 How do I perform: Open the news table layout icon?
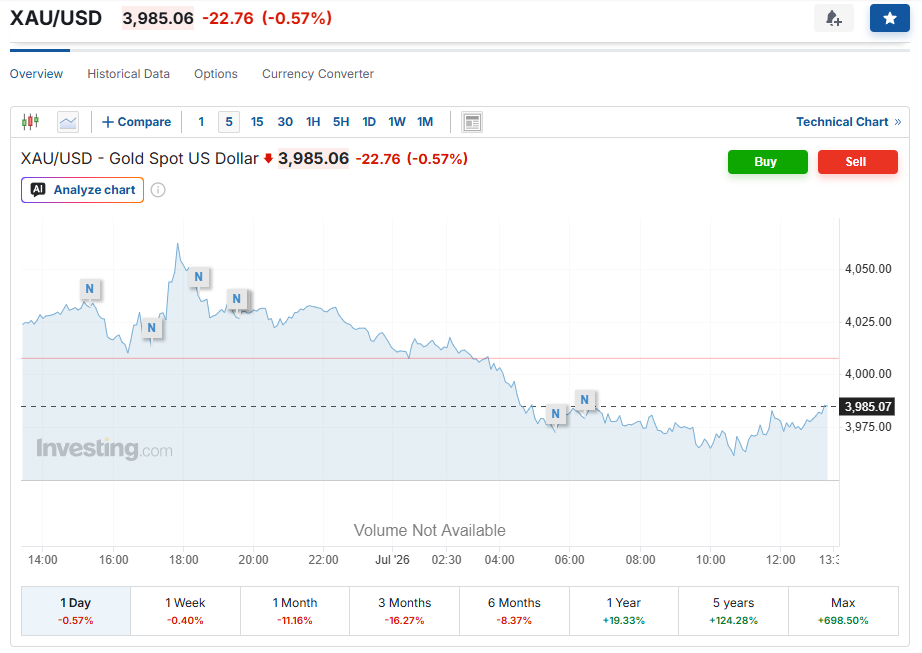[472, 122]
